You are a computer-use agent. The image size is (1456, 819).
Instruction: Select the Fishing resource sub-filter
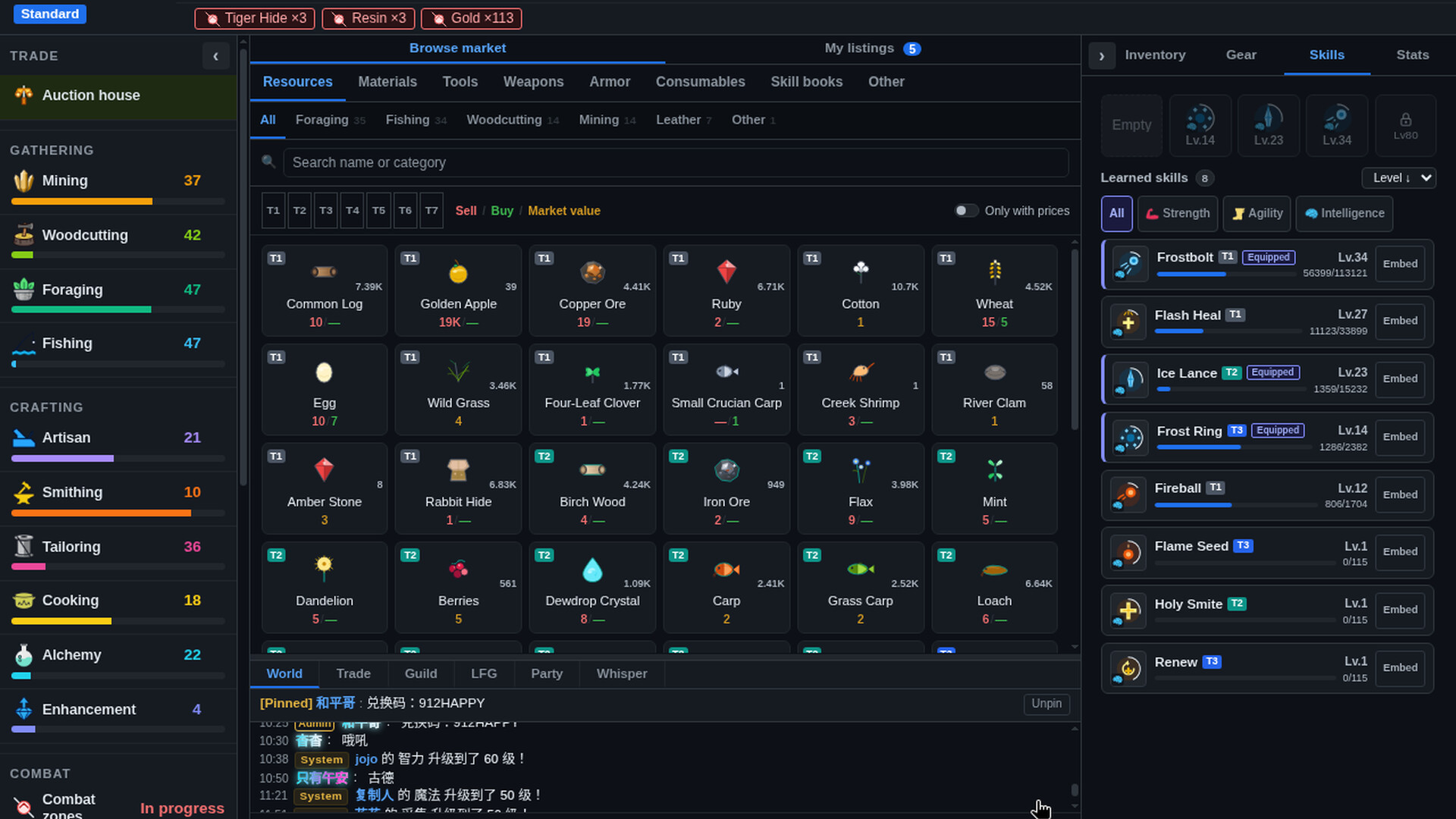(416, 120)
